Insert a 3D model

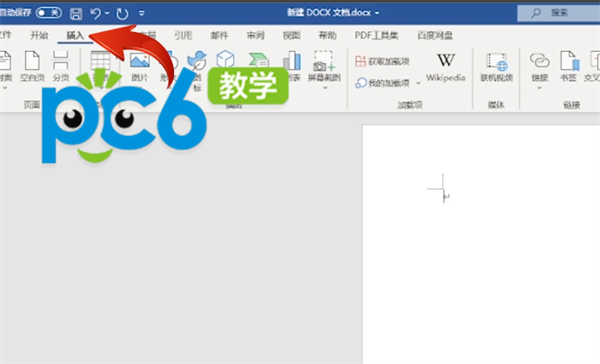[x=225, y=60]
